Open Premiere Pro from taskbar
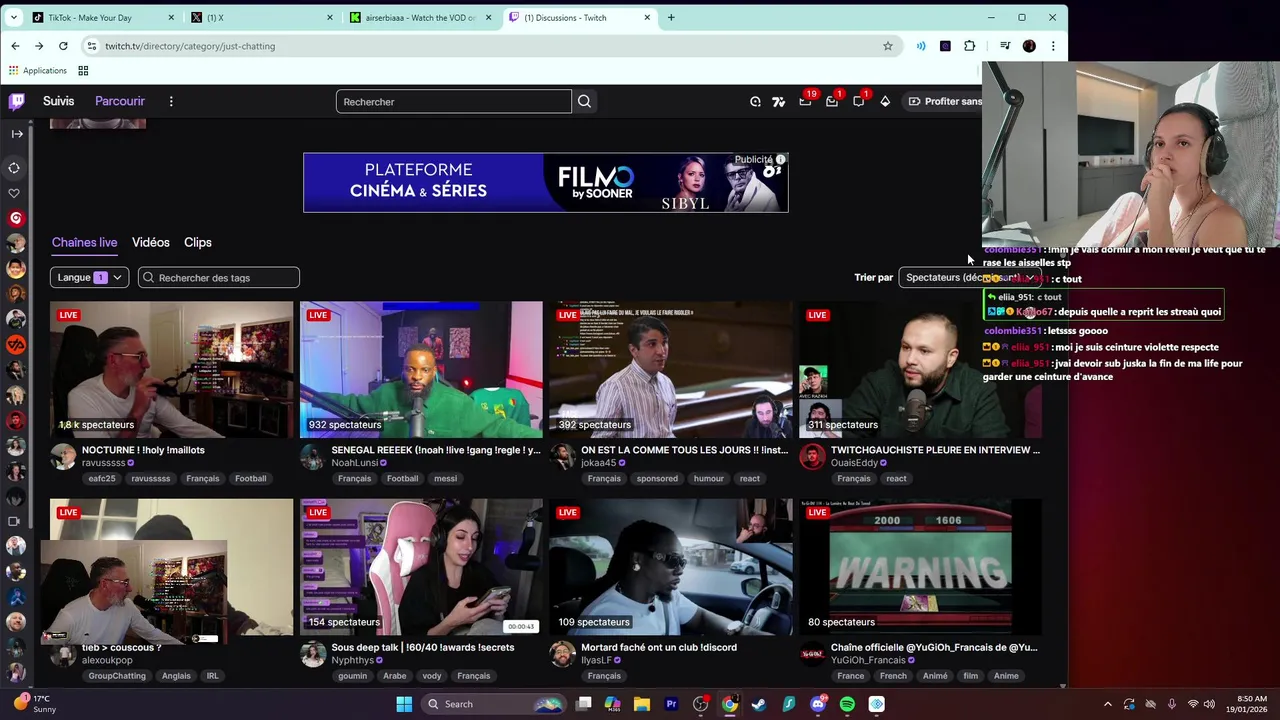Image resolution: width=1280 pixels, height=720 pixels. [671, 704]
